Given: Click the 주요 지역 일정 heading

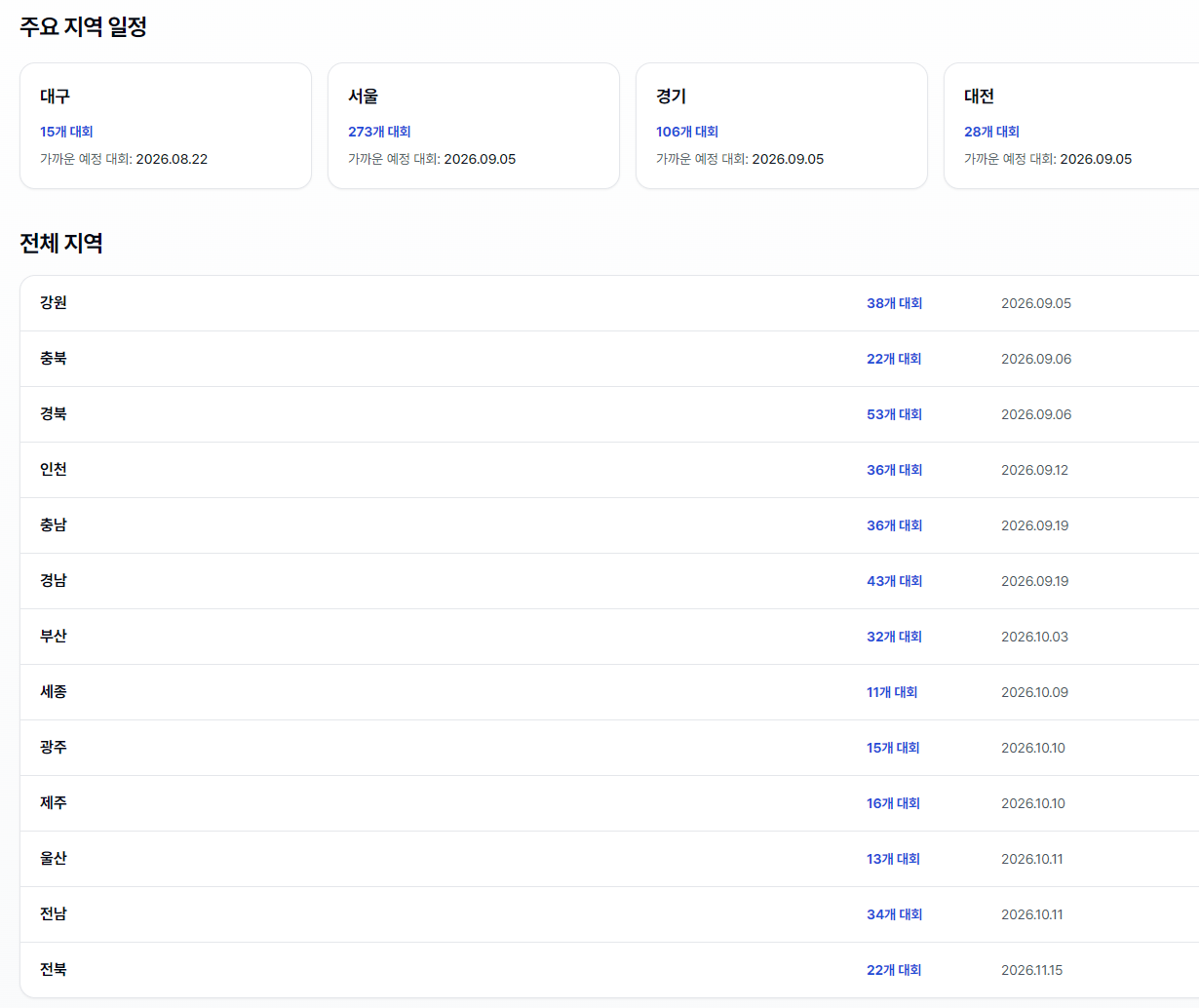Looking at the screenshot, I should click(x=84, y=27).
